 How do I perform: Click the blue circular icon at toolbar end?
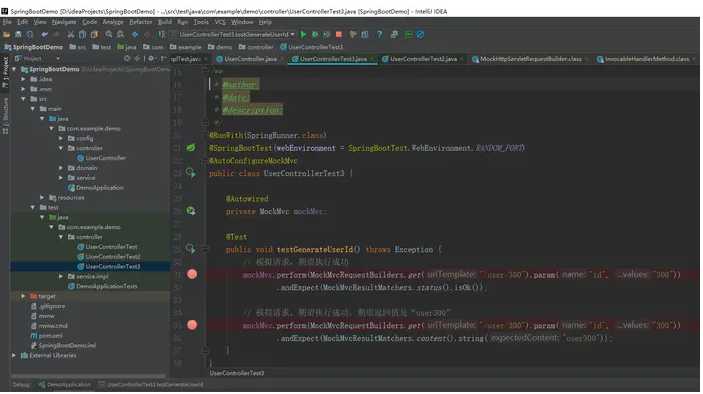pos(421,35)
